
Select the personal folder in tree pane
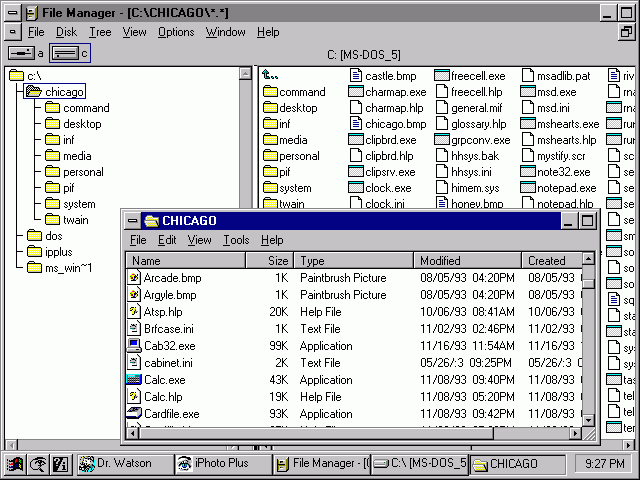click(x=74, y=172)
